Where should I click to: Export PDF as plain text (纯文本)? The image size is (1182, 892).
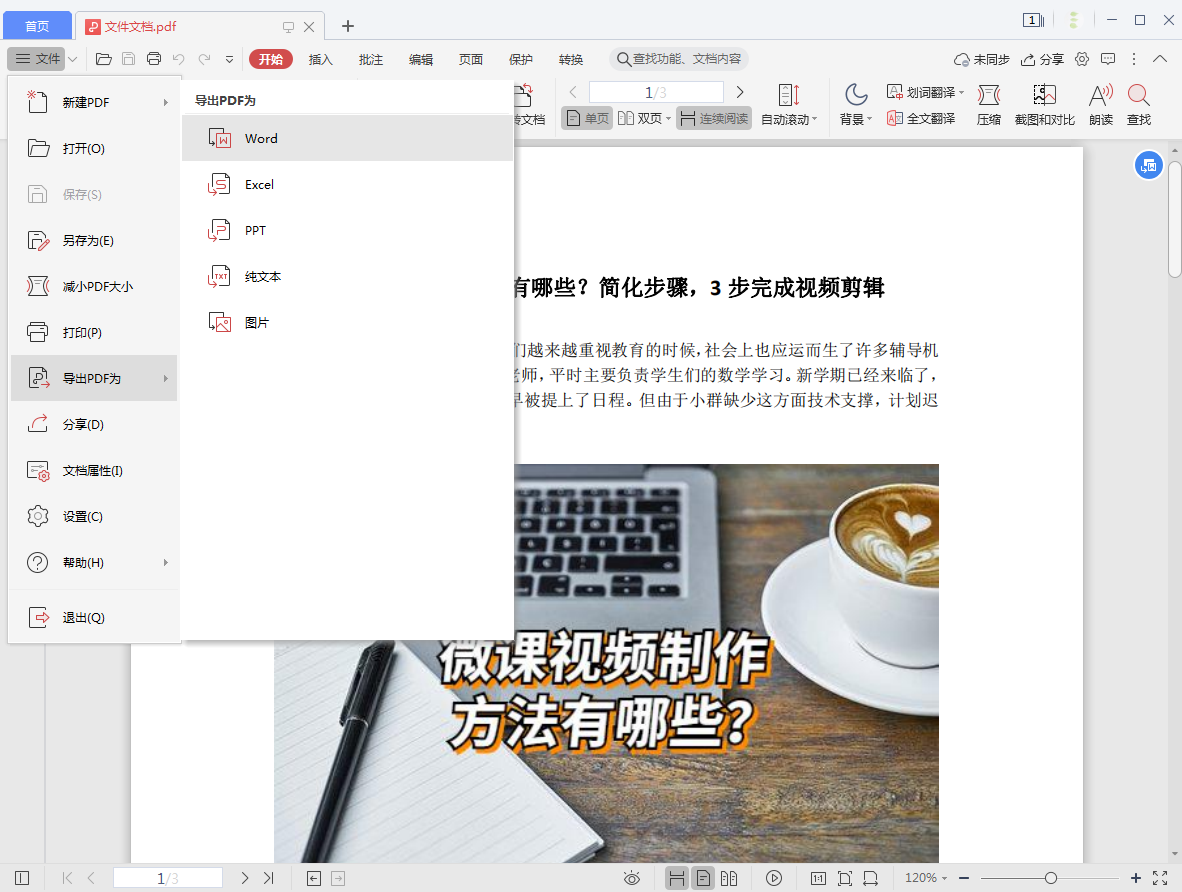pyautogui.click(x=347, y=276)
